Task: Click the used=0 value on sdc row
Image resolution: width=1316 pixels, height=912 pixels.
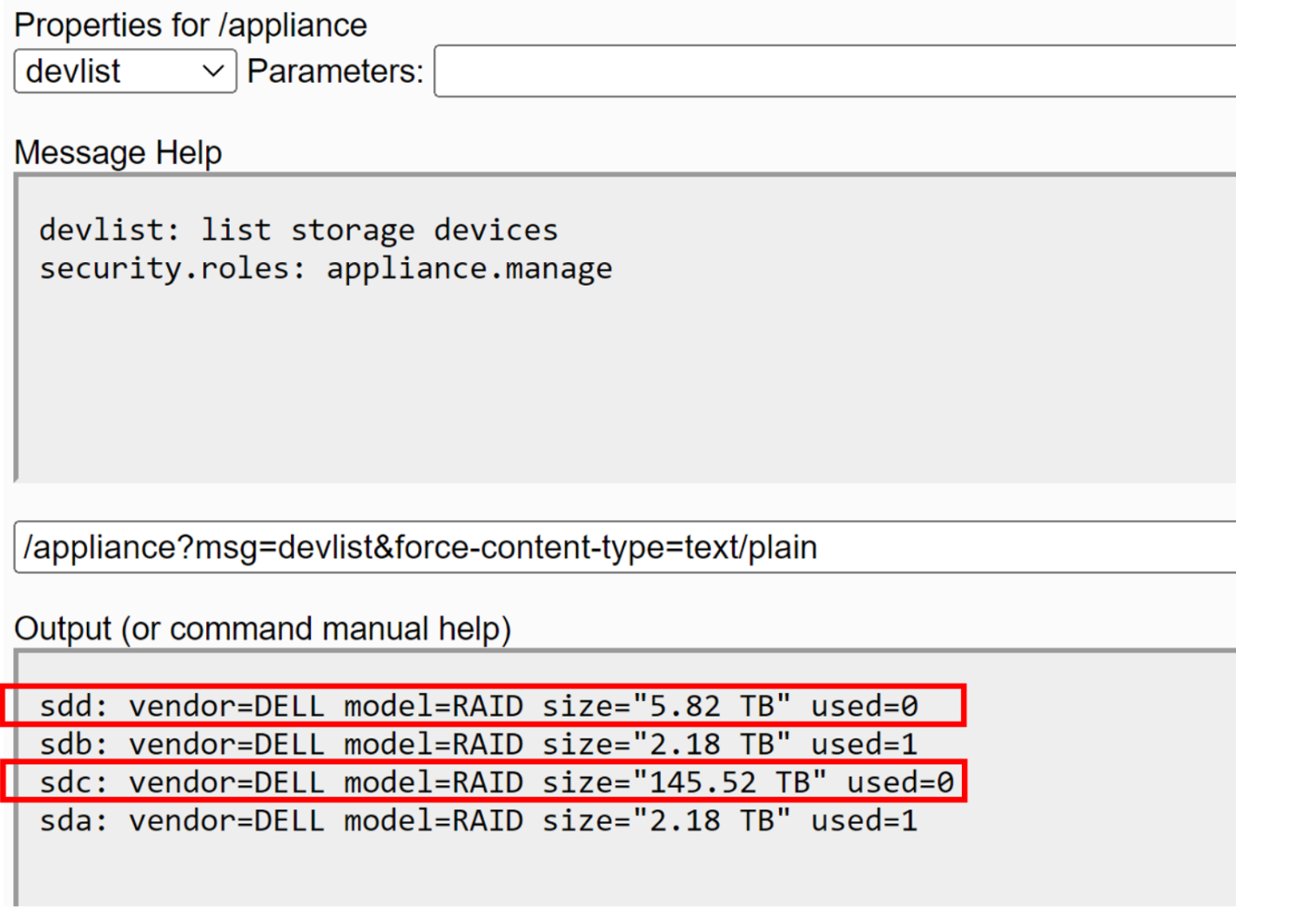Action: coord(900,783)
